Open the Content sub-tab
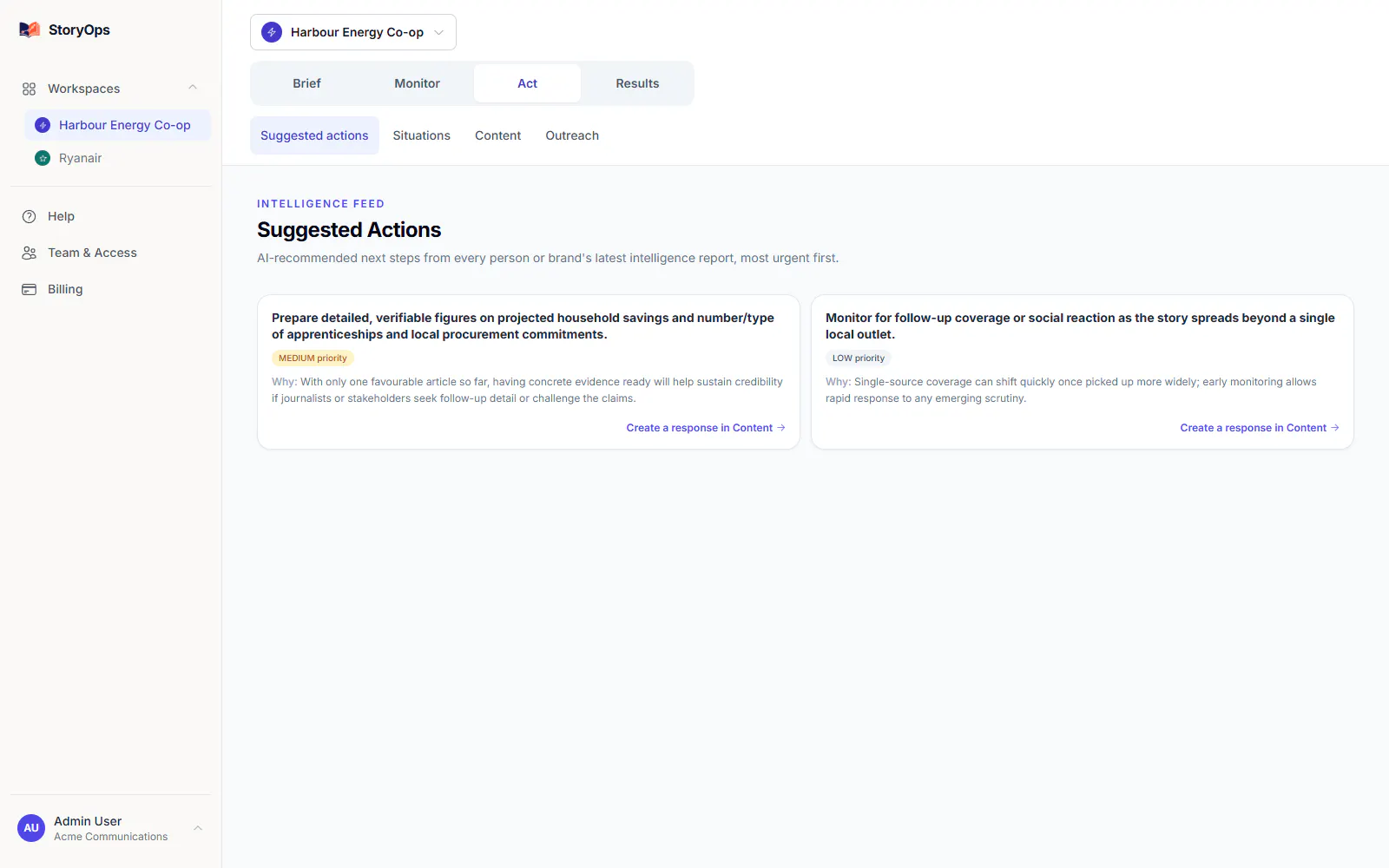Image resolution: width=1389 pixels, height=868 pixels. [x=497, y=135]
